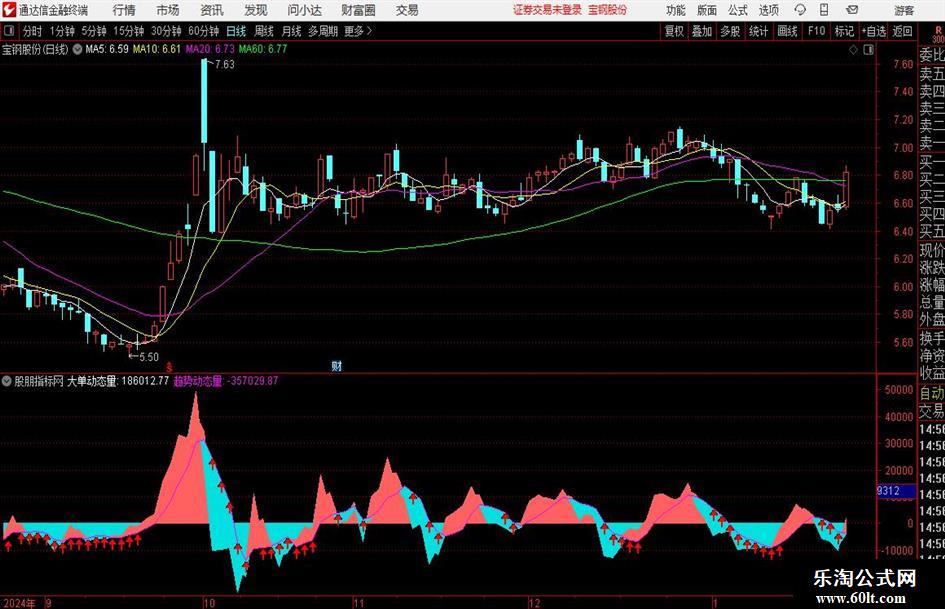Viewport: 945px width, 609px height.
Task: Click the 多股 multi-stock button
Action: coord(730,31)
